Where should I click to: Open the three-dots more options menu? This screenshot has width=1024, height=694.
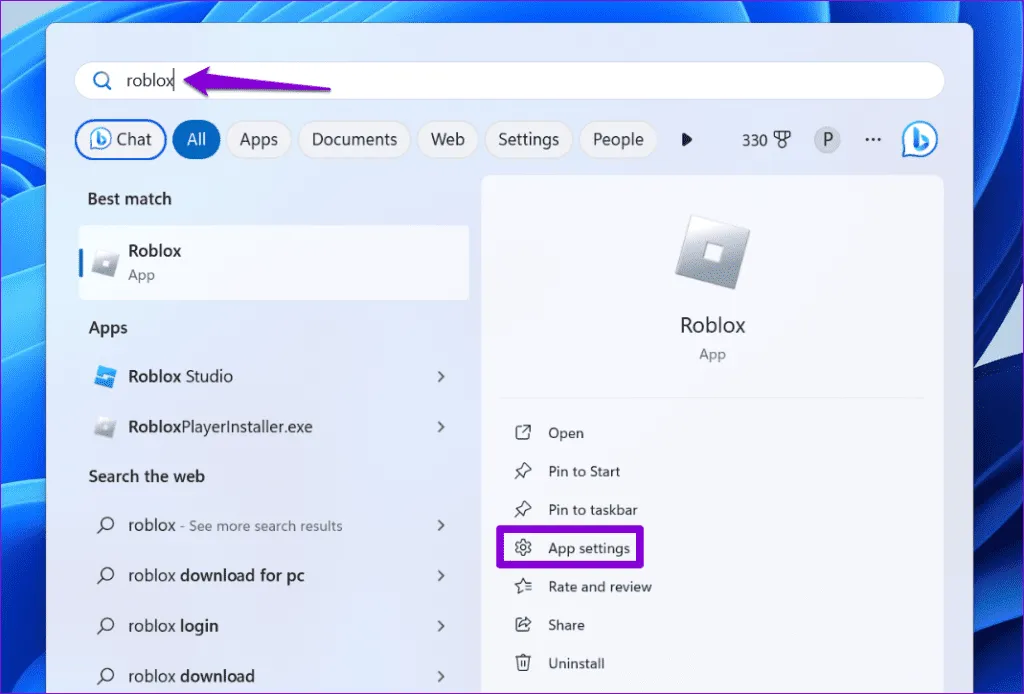873,140
